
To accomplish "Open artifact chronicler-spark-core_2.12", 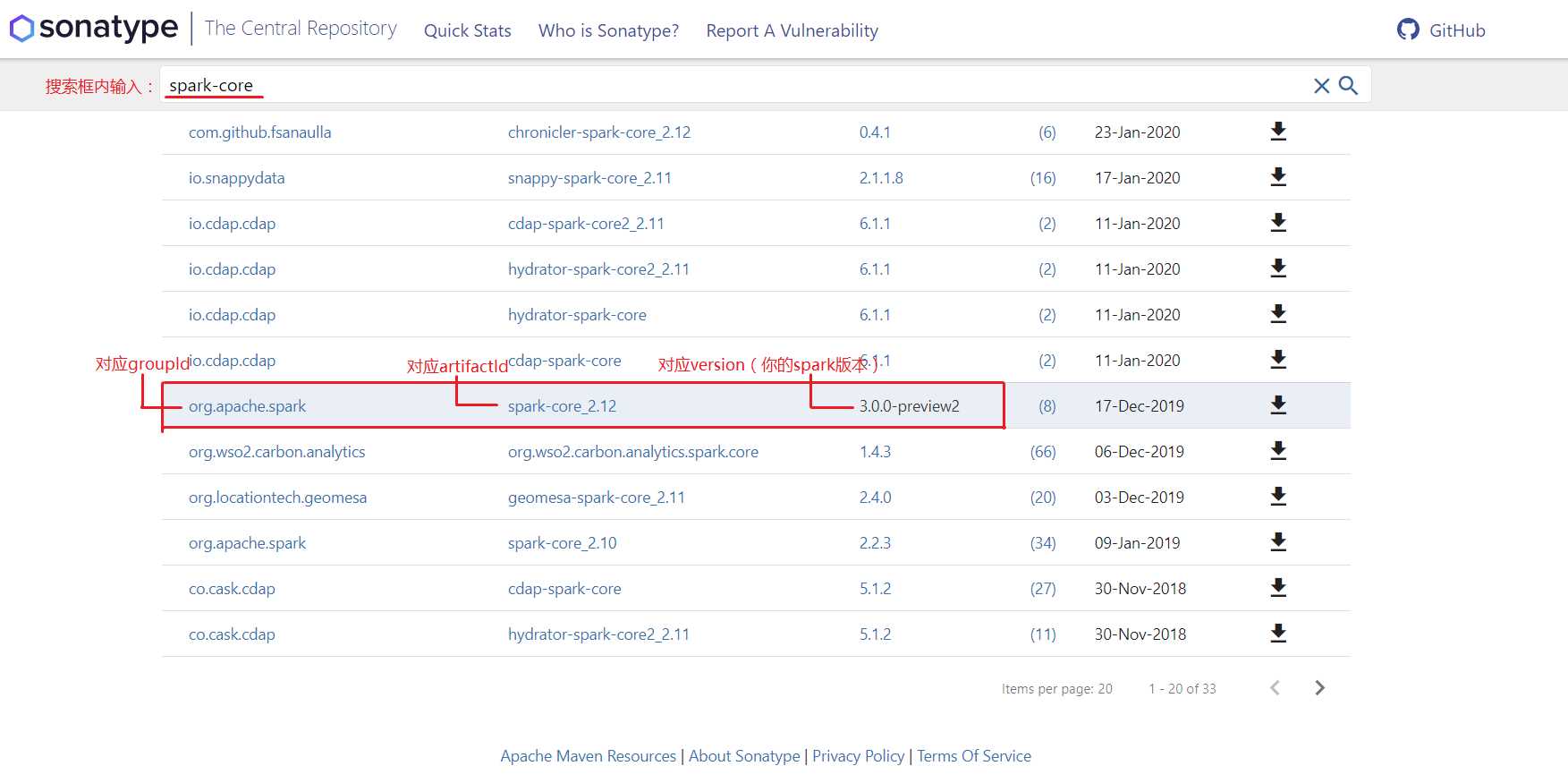I will 599,132.
